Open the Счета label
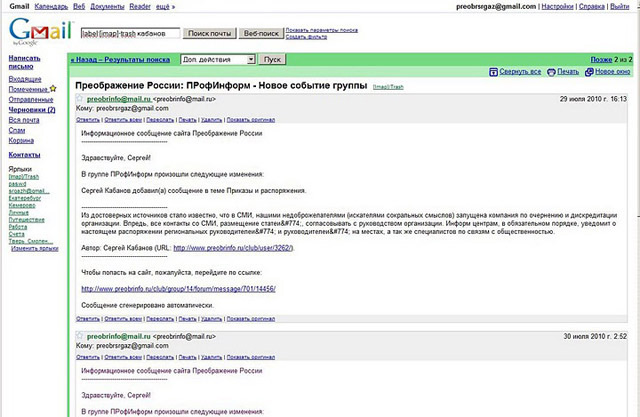640x417 pixels. 16,234
